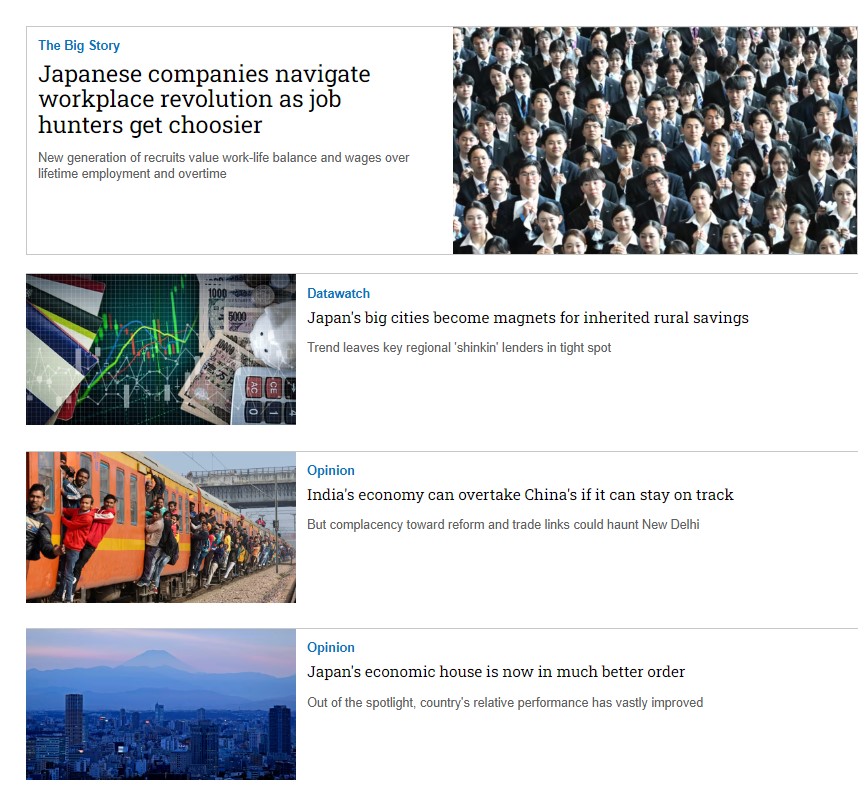
Task: Select the Opinion label above Japan's economic house
Action: pyautogui.click(x=331, y=647)
